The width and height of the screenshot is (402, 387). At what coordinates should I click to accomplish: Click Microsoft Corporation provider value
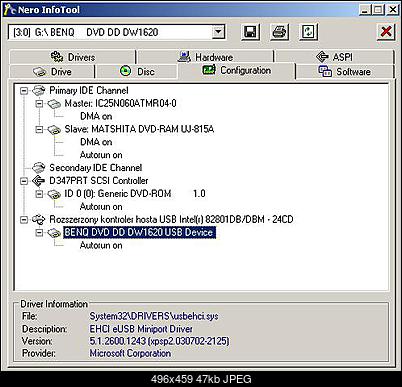tap(130, 353)
